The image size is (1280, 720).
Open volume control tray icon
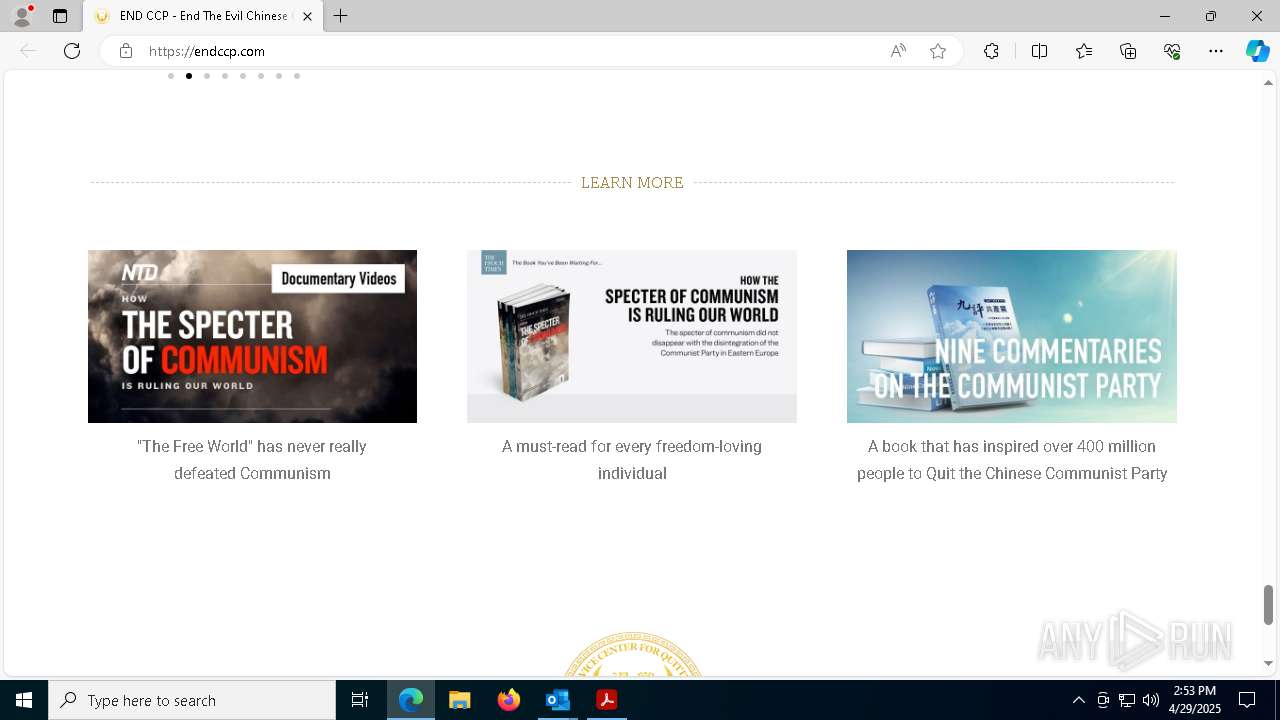(1151, 700)
